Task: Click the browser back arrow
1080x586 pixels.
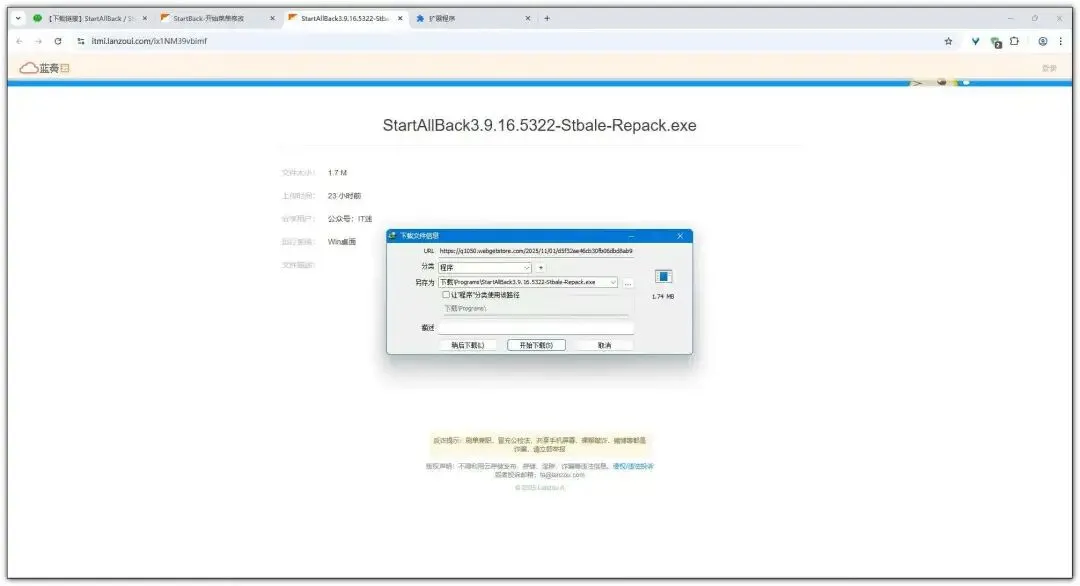Action: pos(19,41)
